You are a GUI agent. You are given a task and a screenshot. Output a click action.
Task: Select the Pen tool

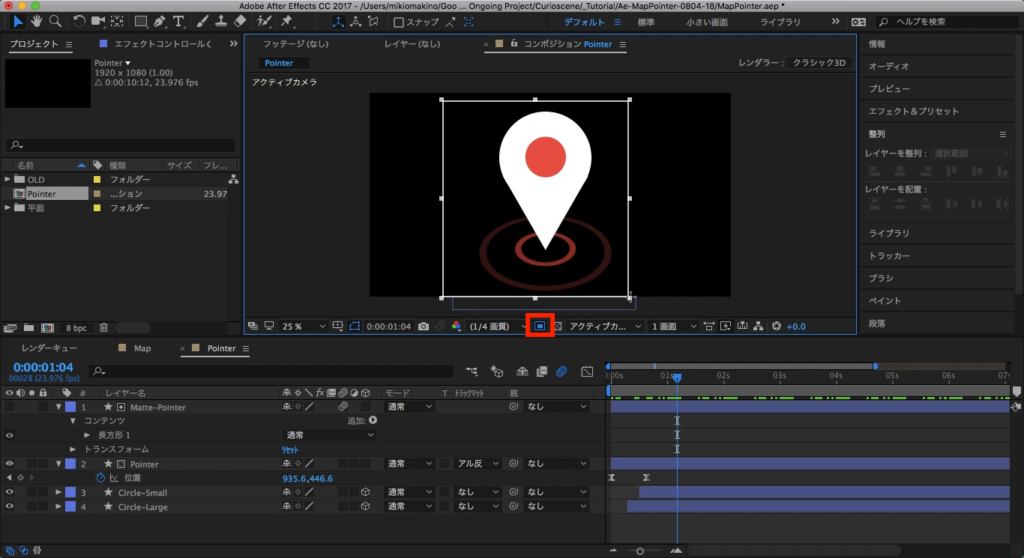click(x=158, y=21)
